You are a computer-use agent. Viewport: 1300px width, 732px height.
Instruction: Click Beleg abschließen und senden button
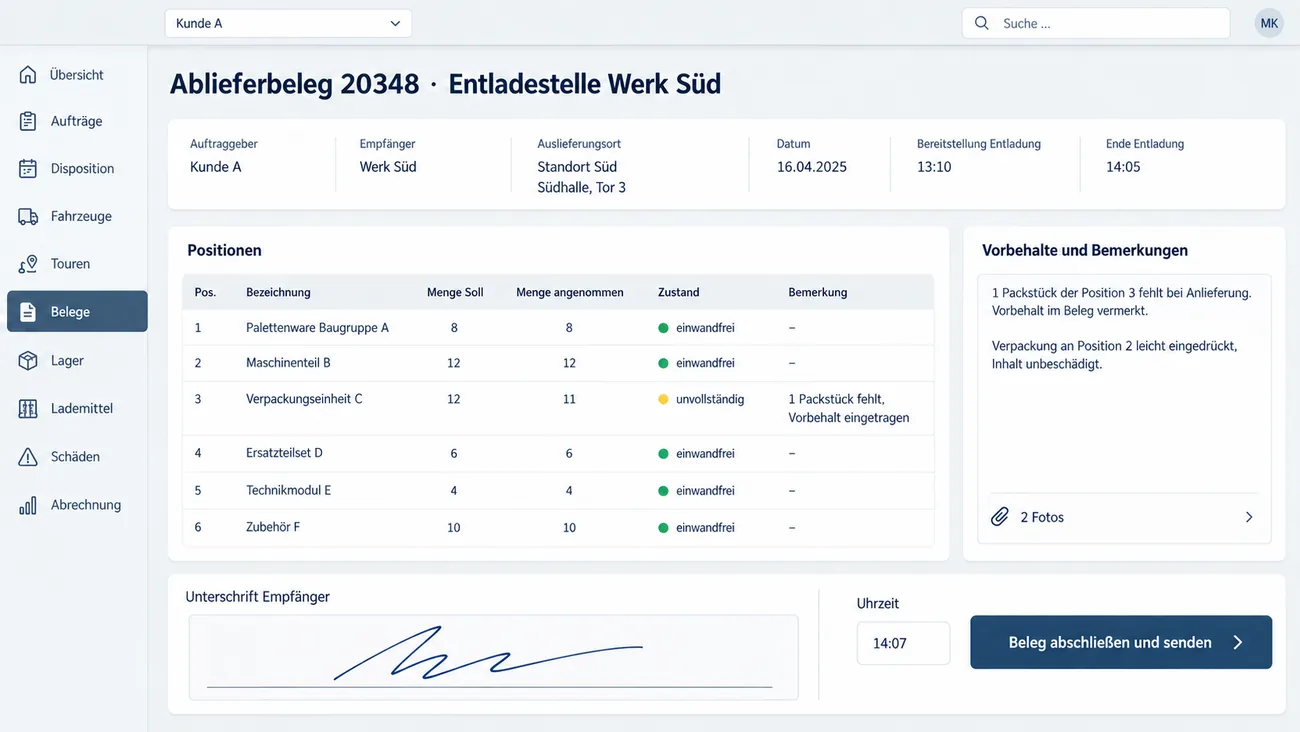(x=1121, y=642)
